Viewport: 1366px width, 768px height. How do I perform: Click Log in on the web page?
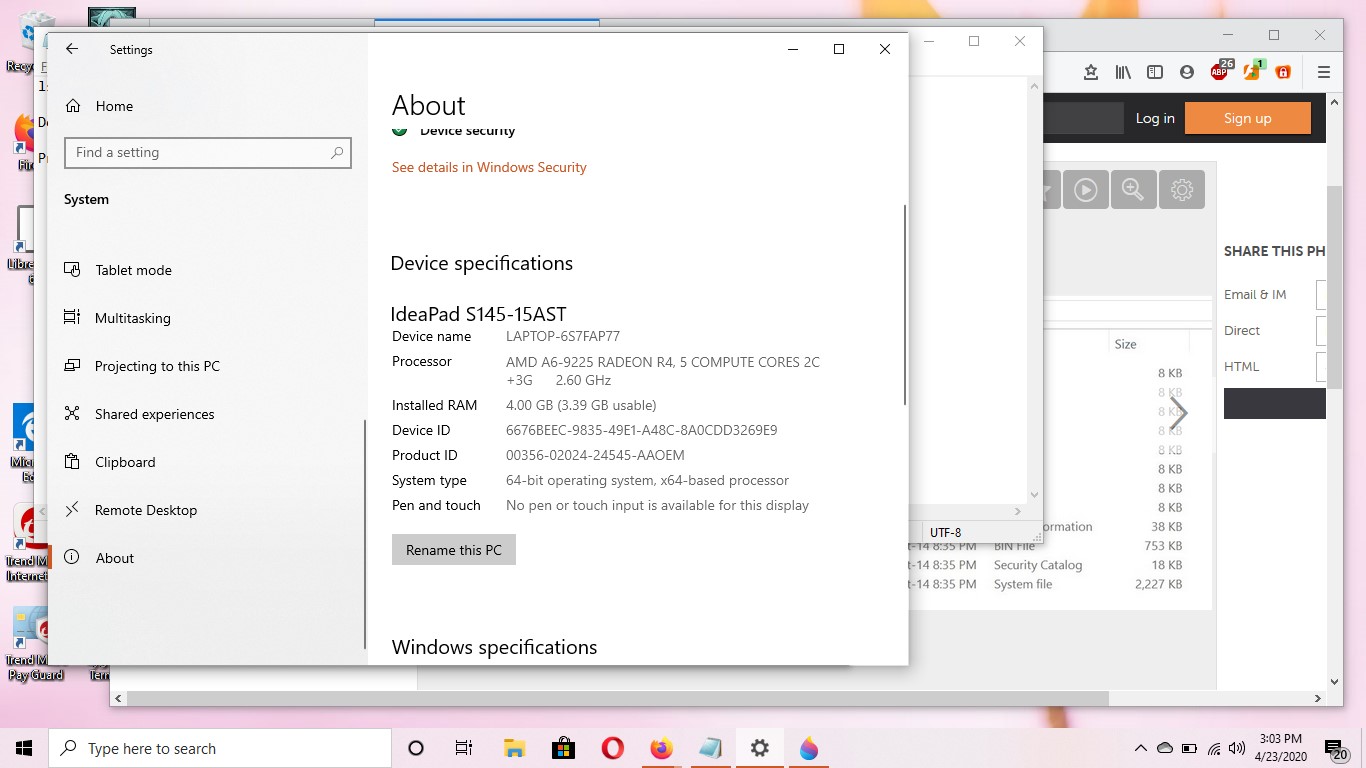pos(1155,118)
